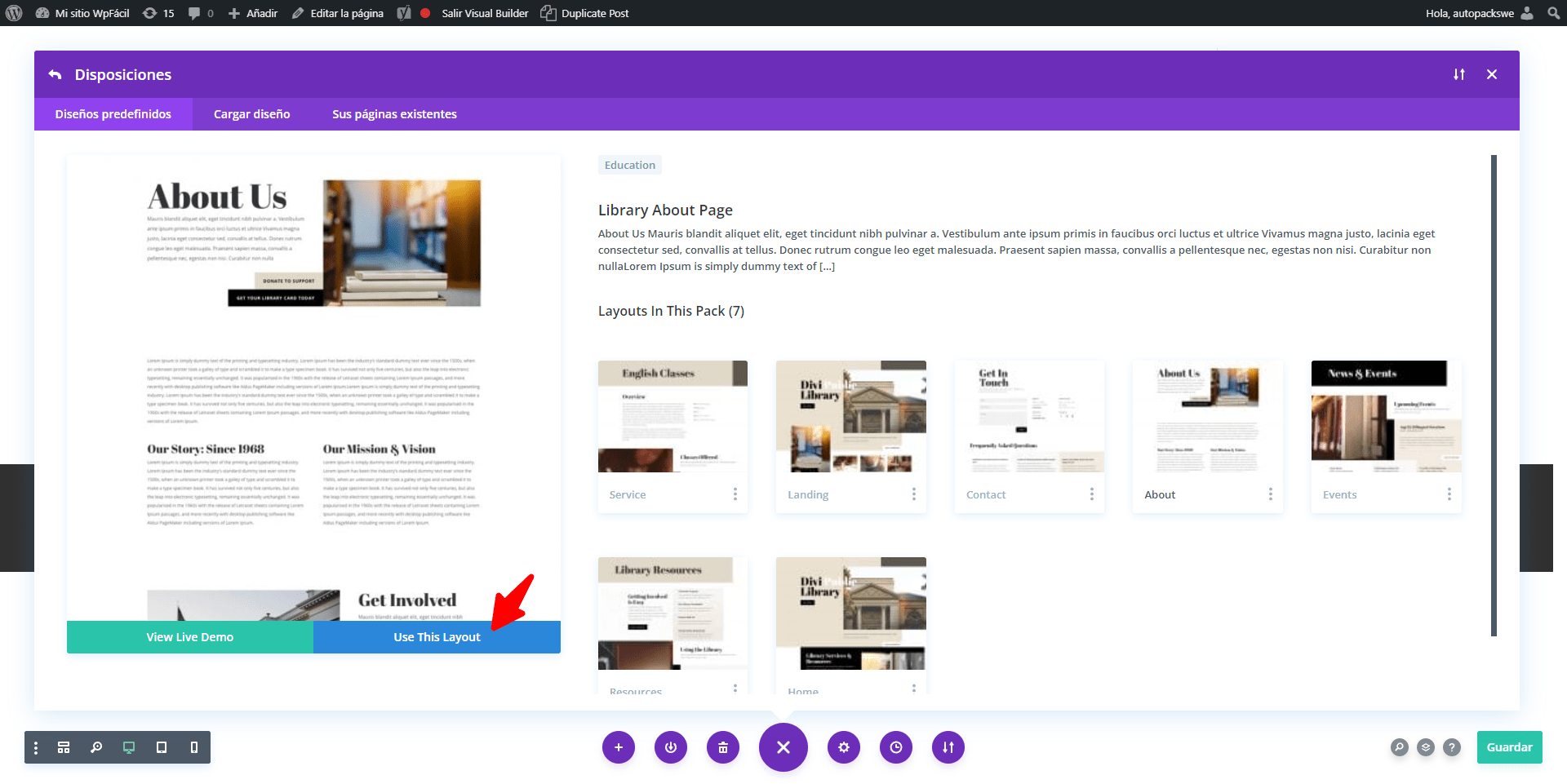
Task: Close the Disposiciones modal
Action: [x=1492, y=74]
